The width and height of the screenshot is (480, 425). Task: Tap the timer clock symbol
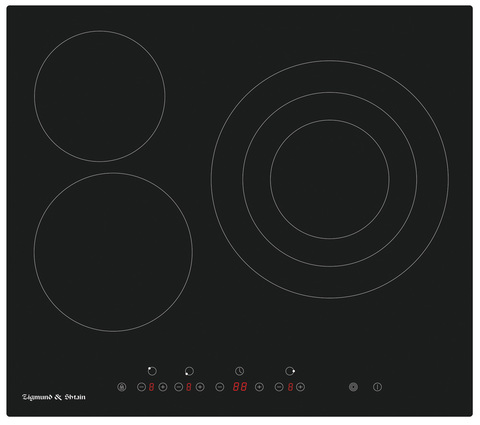tap(239, 371)
